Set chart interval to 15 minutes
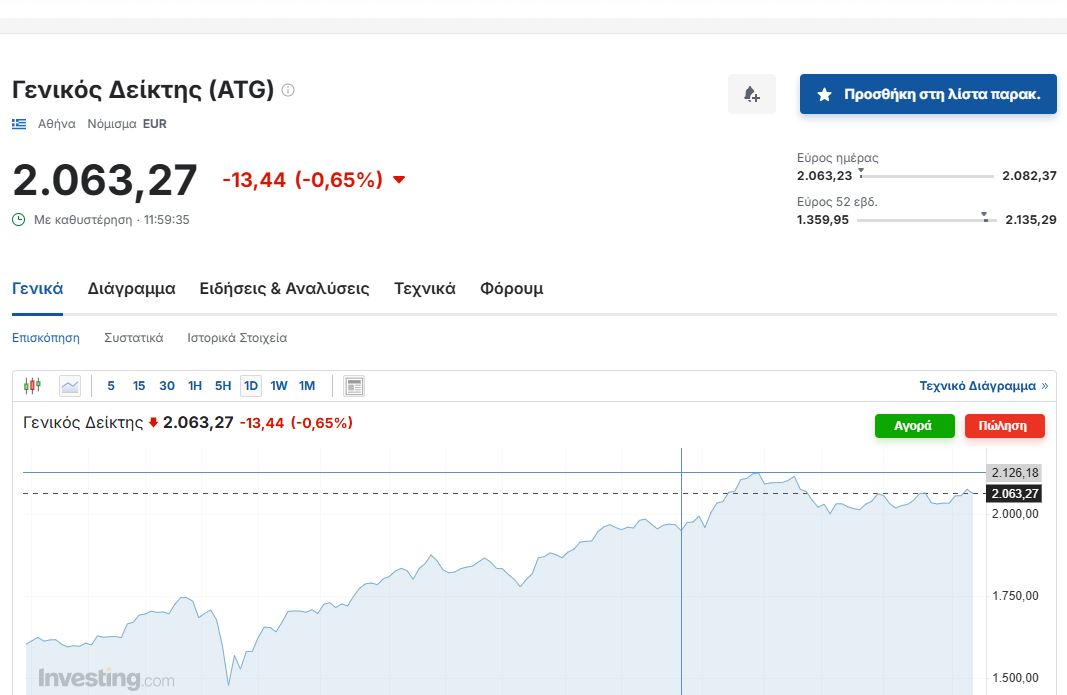Viewport: 1067px width, 695px height. point(139,386)
